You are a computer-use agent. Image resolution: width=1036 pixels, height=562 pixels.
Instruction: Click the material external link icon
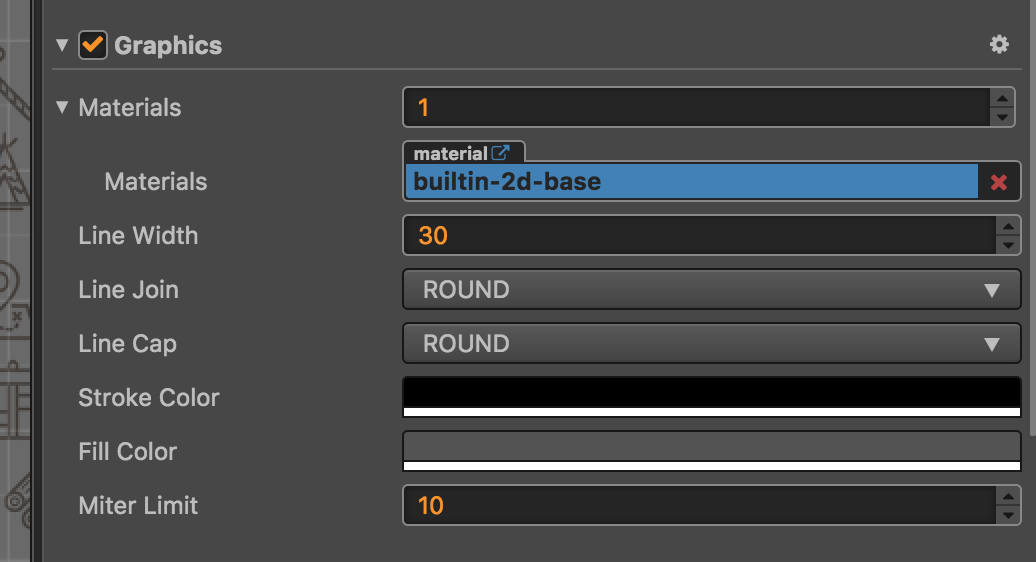[x=501, y=153]
